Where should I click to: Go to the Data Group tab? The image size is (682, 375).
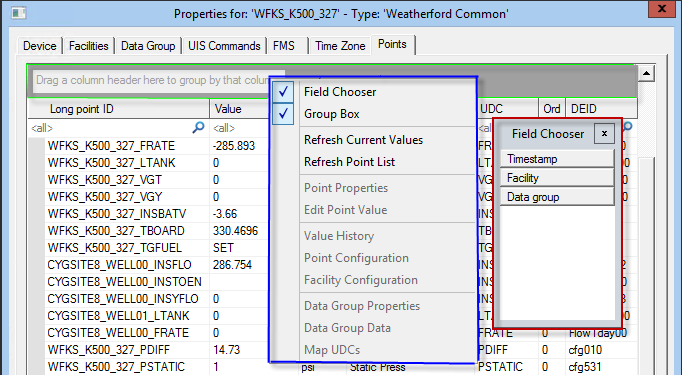pyautogui.click(x=148, y=46)
